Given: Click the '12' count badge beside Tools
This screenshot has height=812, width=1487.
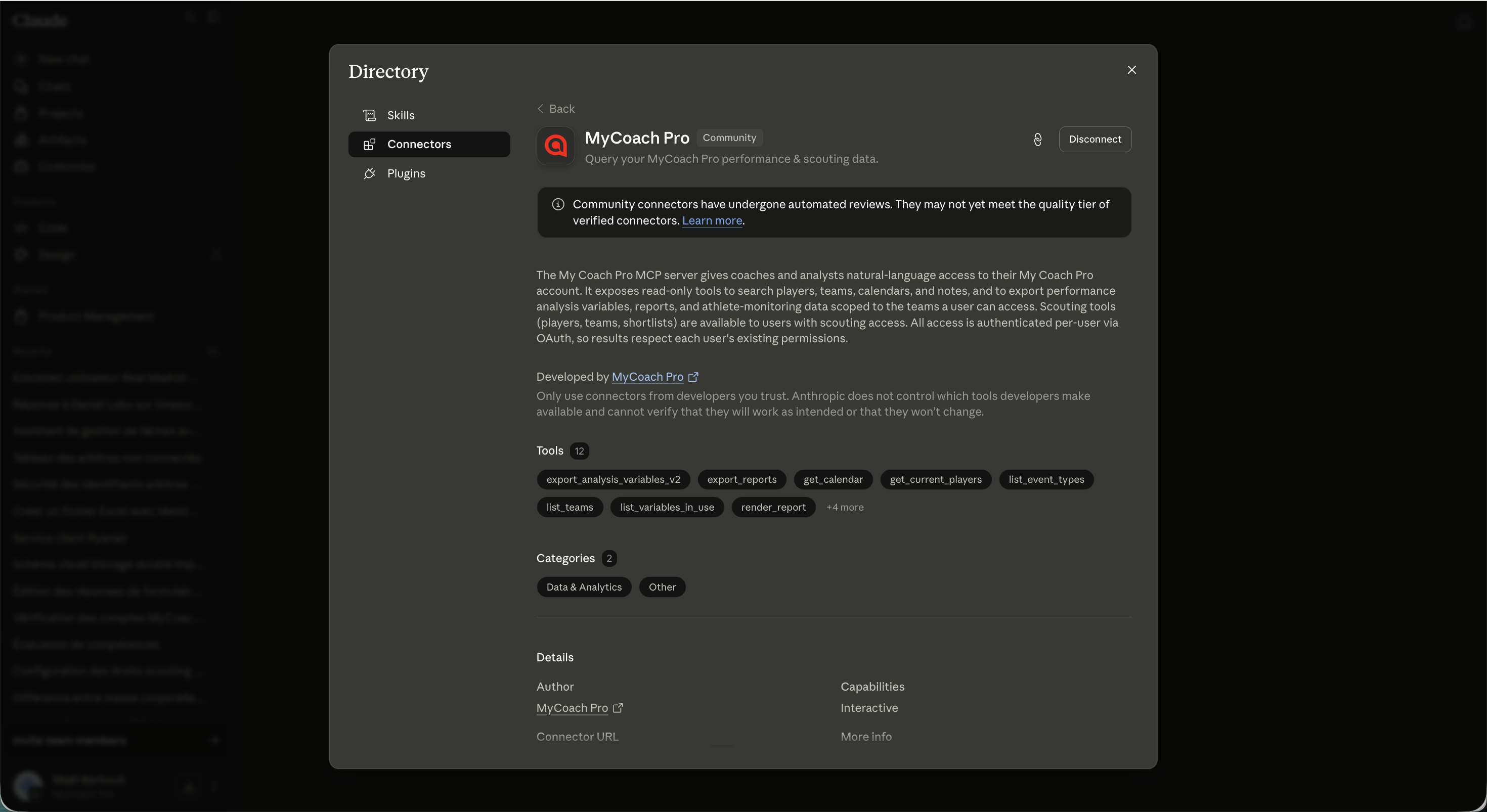Looking at the screenshot, I should click(579, 450).
